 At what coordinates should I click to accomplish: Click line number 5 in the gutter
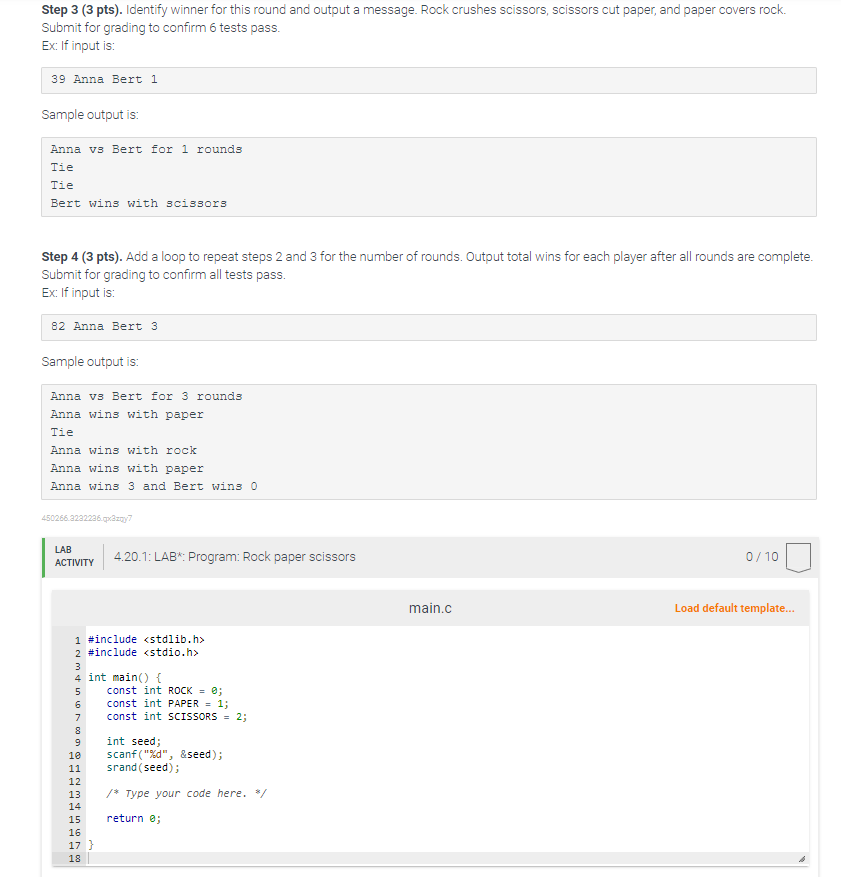click(78, 690)
